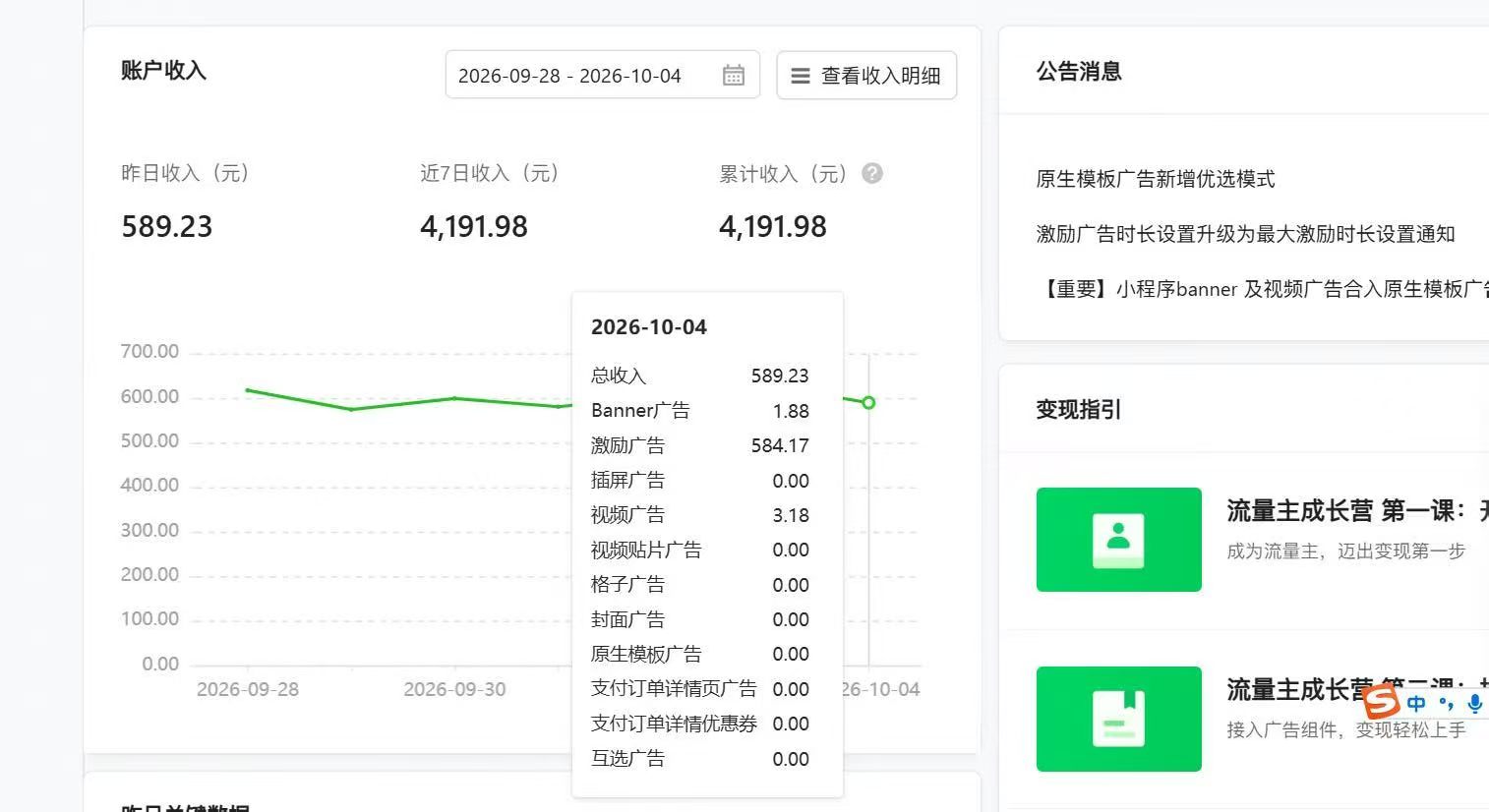Click the 支付订单详情优惠券 label in the tooltip
Viewport: 1489px width, 812px height.
pos(674,724)
